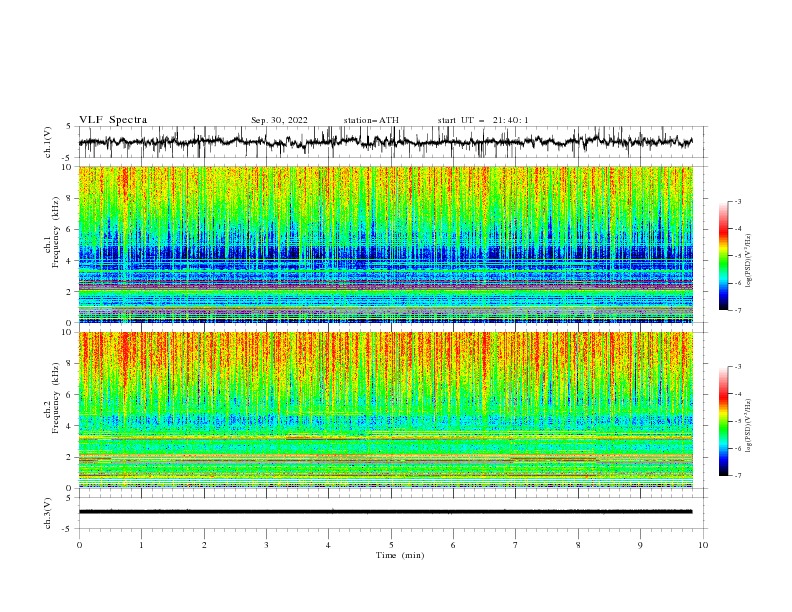This screenshot has width=792, height=612.
Task: Click the "ch.3(V)" axis label
Action: point(48,513)
